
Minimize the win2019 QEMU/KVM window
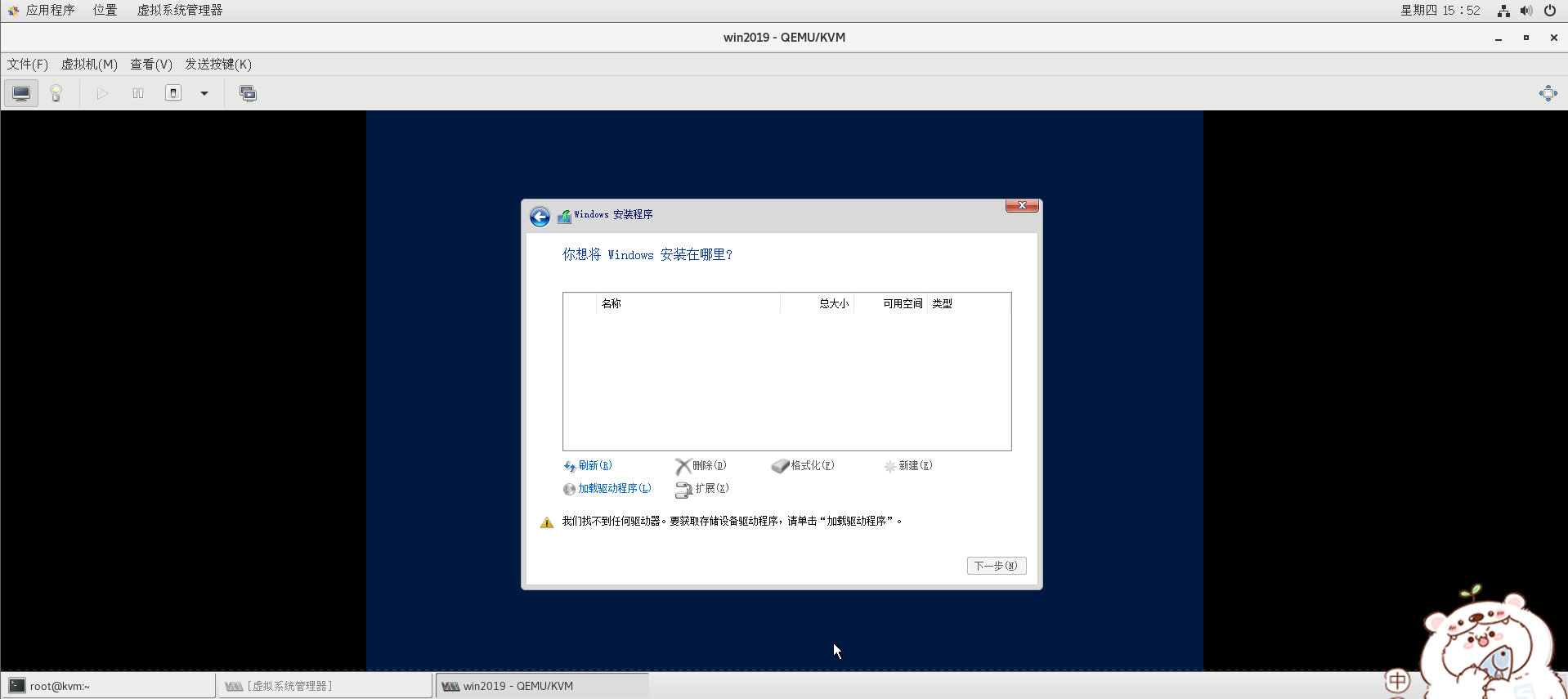point(1499,38)
